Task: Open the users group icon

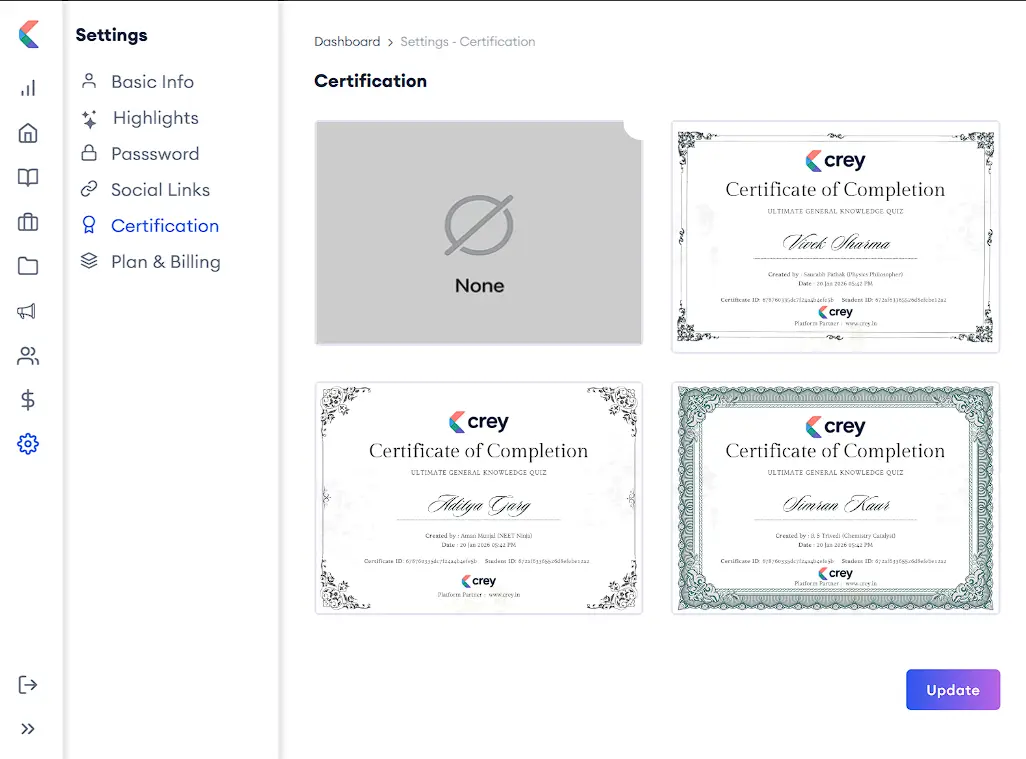Action: click(28, 356)
